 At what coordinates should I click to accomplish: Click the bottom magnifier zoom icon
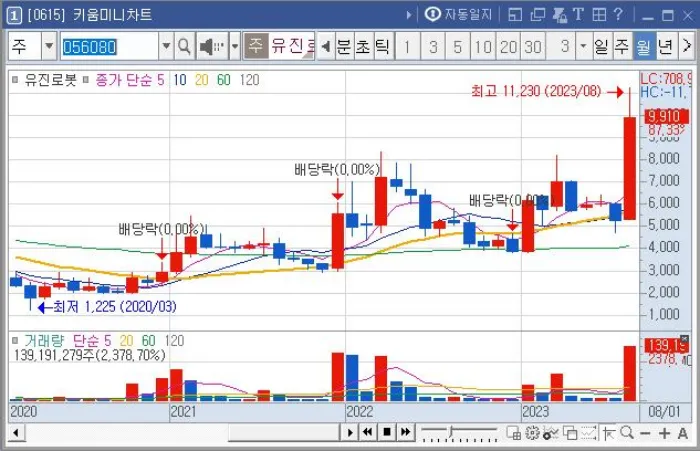627,433
